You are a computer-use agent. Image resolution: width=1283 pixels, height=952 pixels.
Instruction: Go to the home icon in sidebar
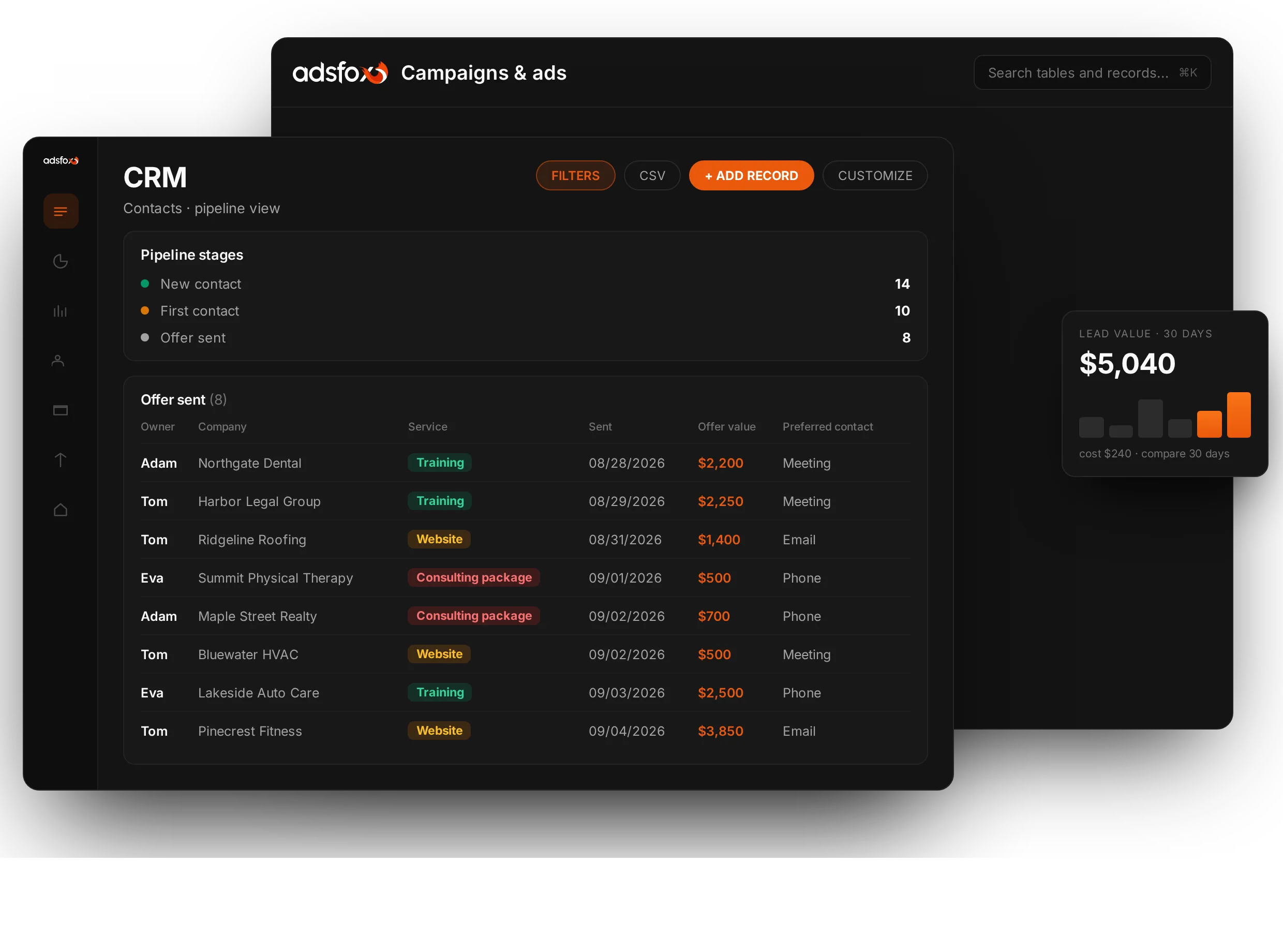coord(61,510)
